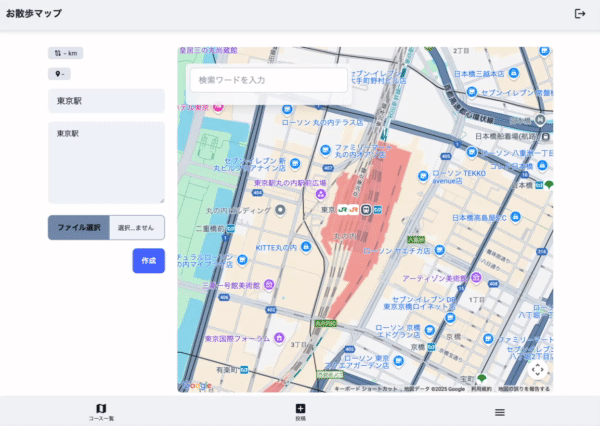The image size is (600, 426).
Task: Click the 日本橋 station icon
Action: (x=539, y=185)
